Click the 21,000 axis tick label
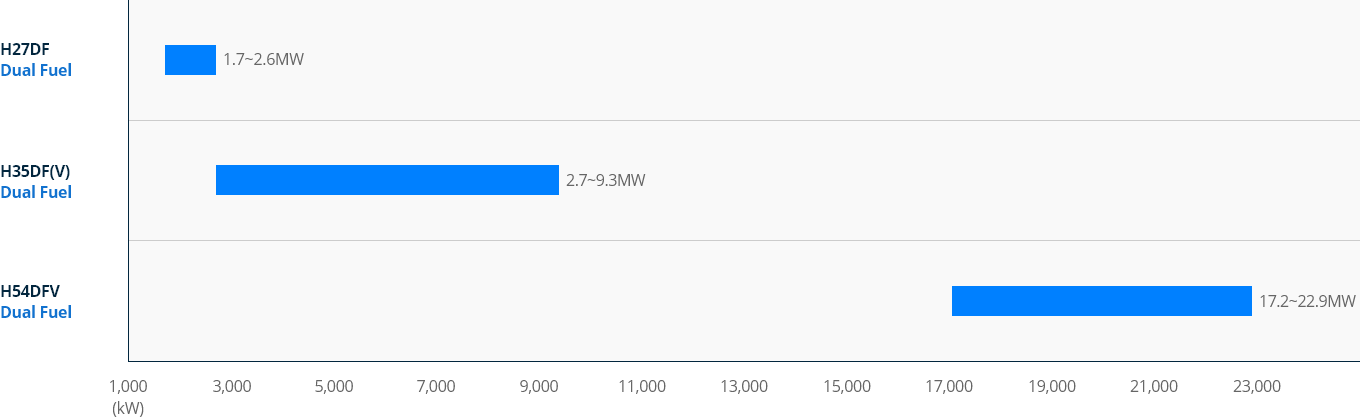The width and height of the screenshot is (1360, 419). point(1154,386)
